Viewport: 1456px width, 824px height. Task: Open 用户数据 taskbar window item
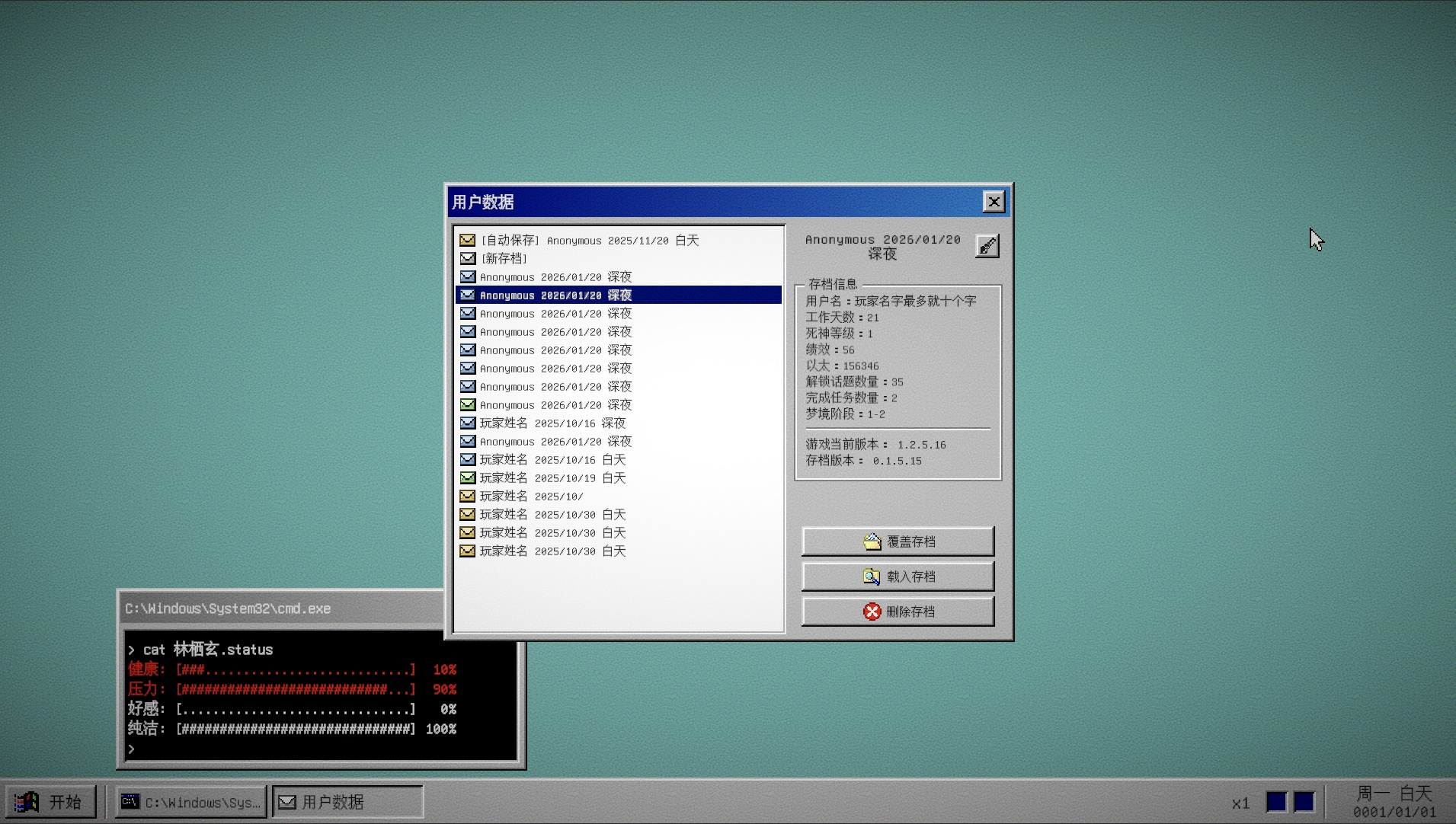[347, 802]
